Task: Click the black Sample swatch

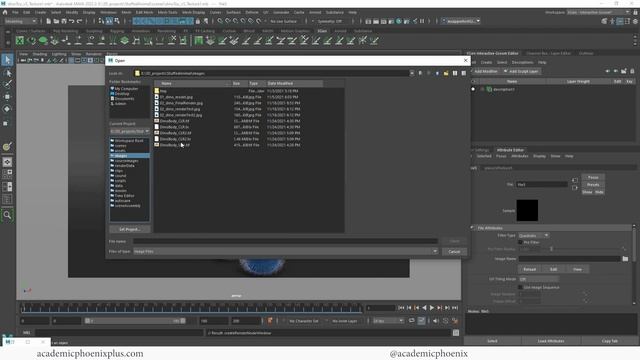Action: [527, 210]
